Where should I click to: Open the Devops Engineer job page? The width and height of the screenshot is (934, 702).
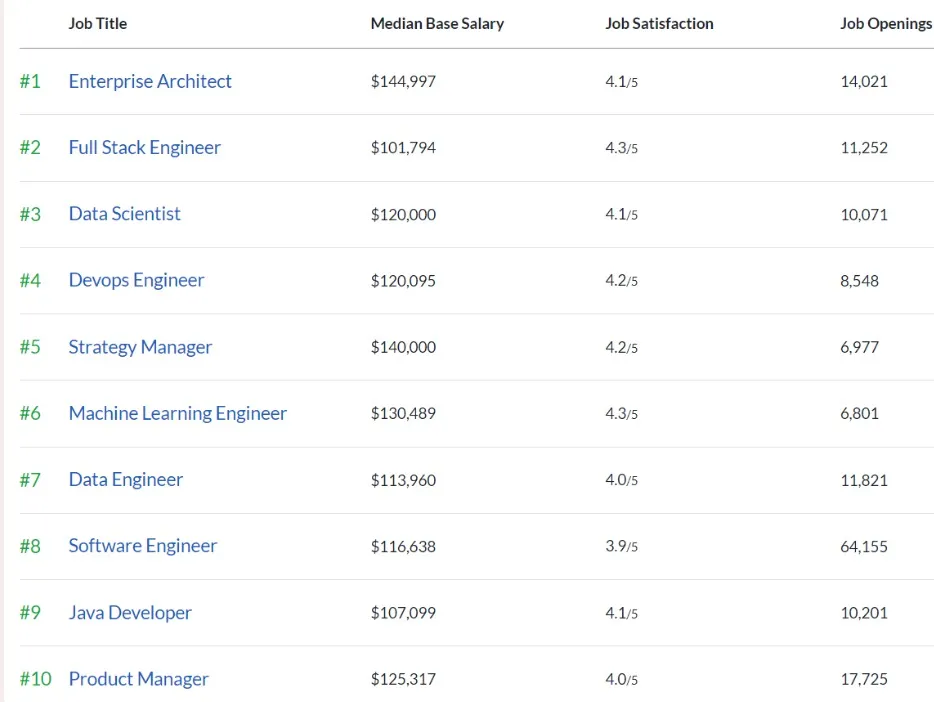point(136,280)
